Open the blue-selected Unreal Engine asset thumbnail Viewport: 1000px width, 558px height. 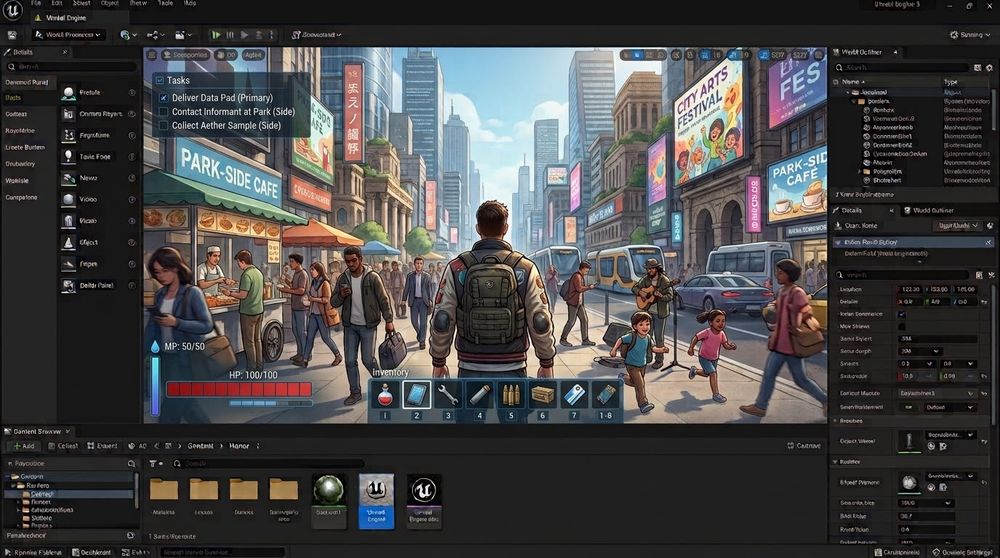tap(376, 501)
